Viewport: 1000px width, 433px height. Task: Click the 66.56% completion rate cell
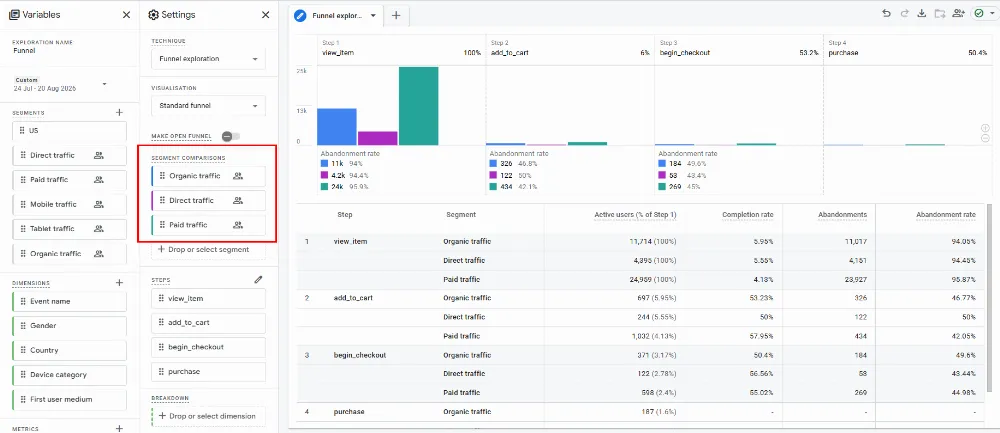coord(761,373)
